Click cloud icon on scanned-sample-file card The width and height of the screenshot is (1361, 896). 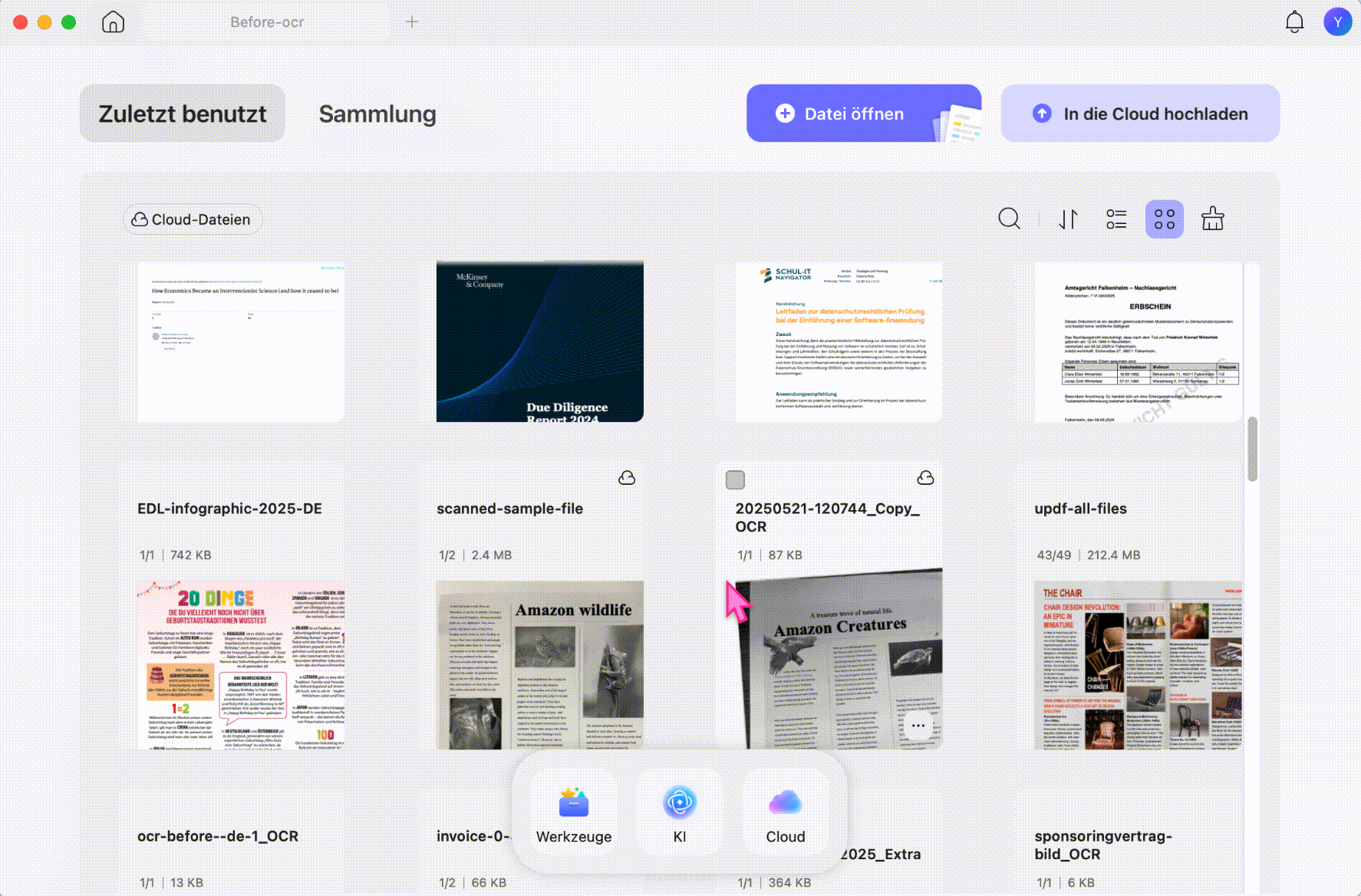627,478
